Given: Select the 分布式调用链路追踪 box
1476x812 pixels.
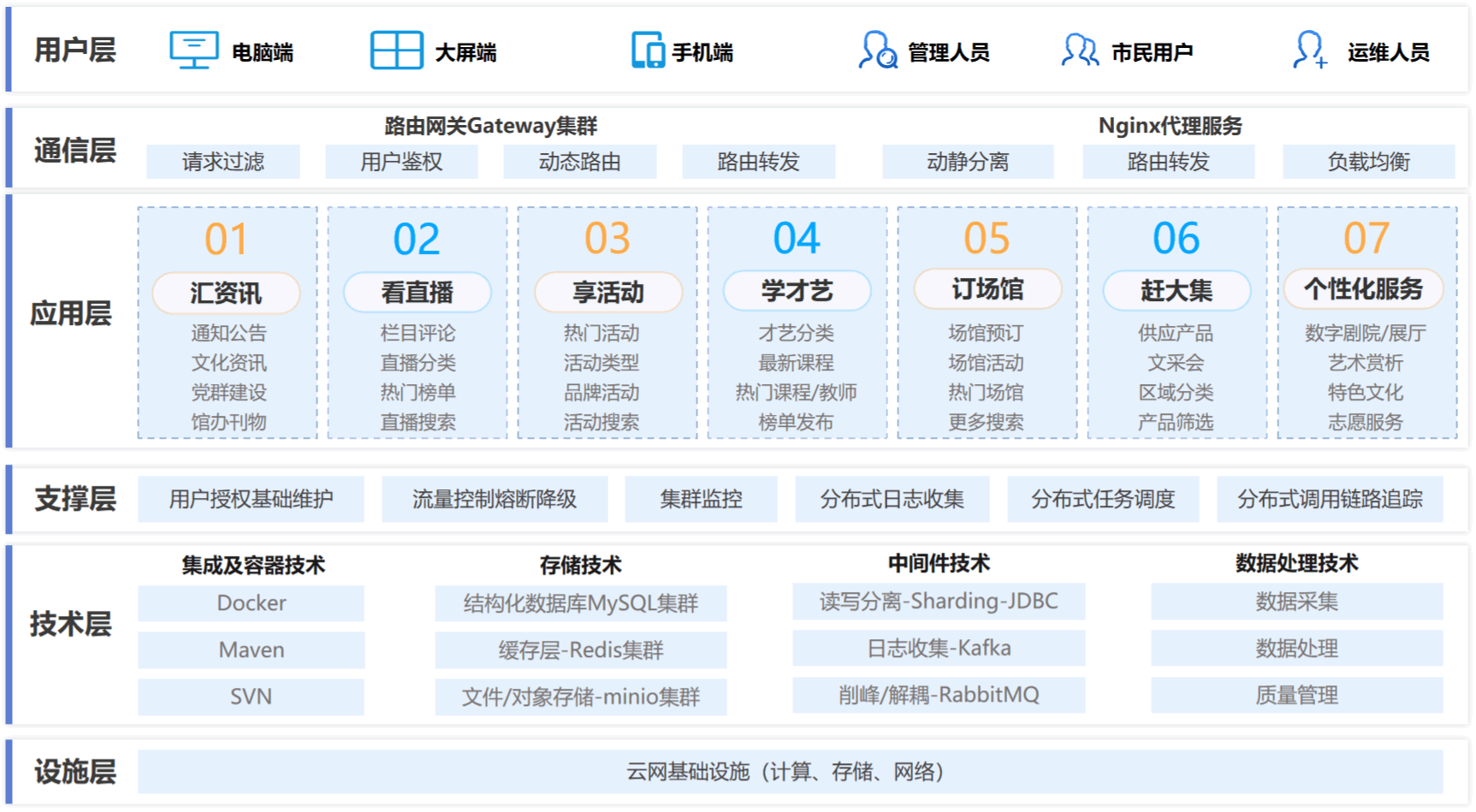Looking at the screenshot, I should 1330,500.
